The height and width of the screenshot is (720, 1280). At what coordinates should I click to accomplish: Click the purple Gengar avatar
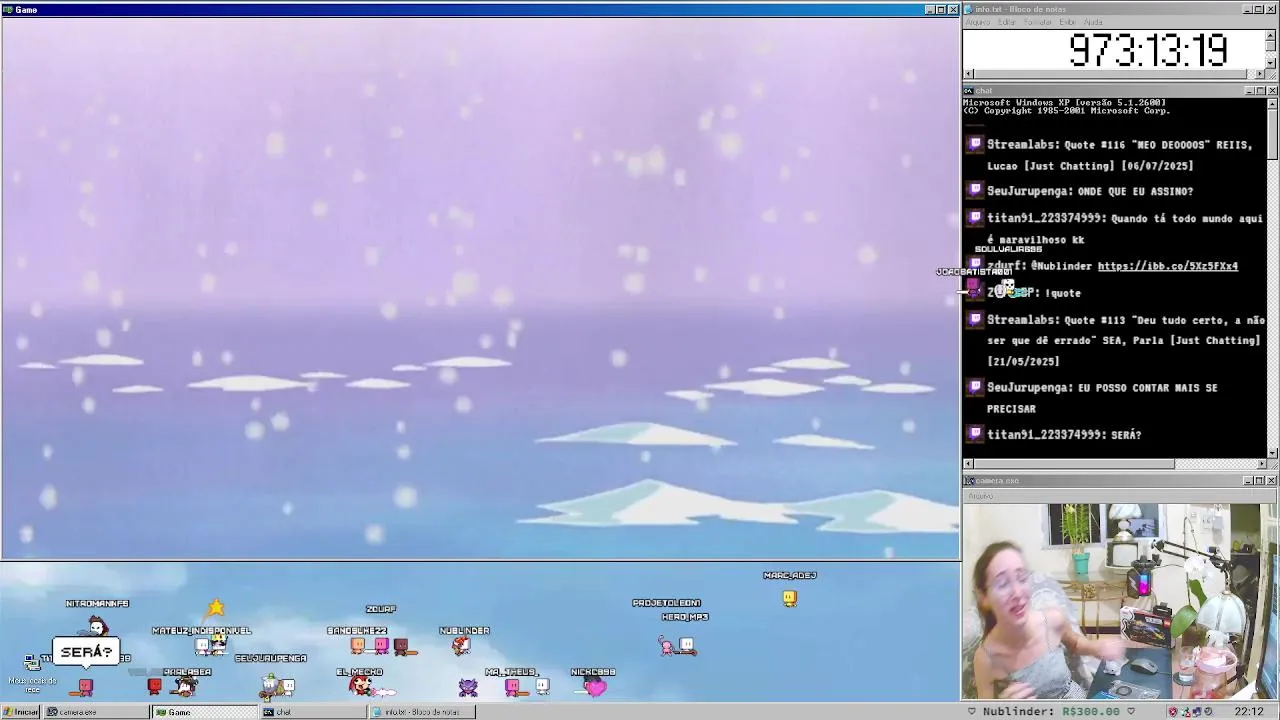[x=468, y=687]
